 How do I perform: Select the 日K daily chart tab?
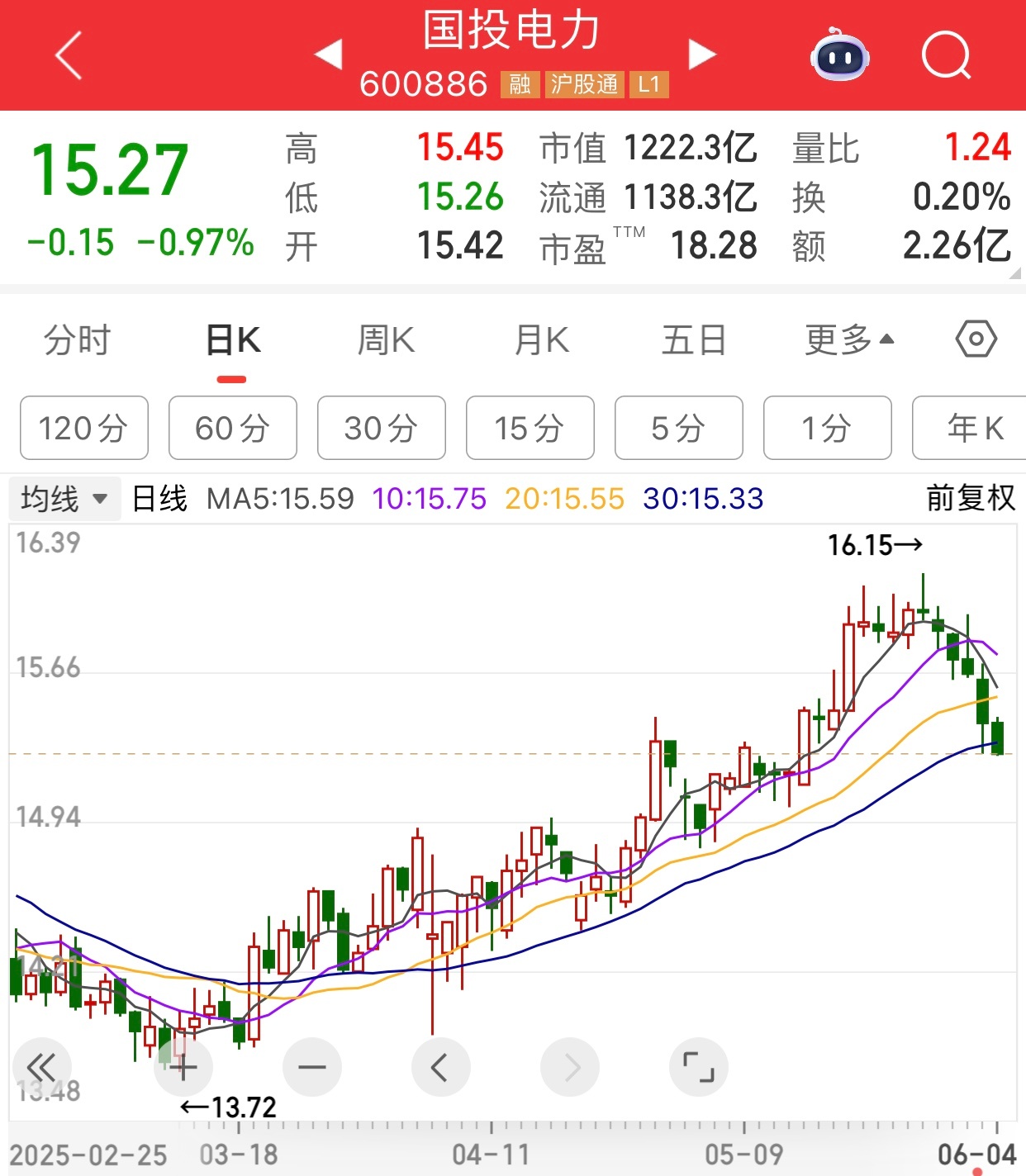[x=232, y=340]
